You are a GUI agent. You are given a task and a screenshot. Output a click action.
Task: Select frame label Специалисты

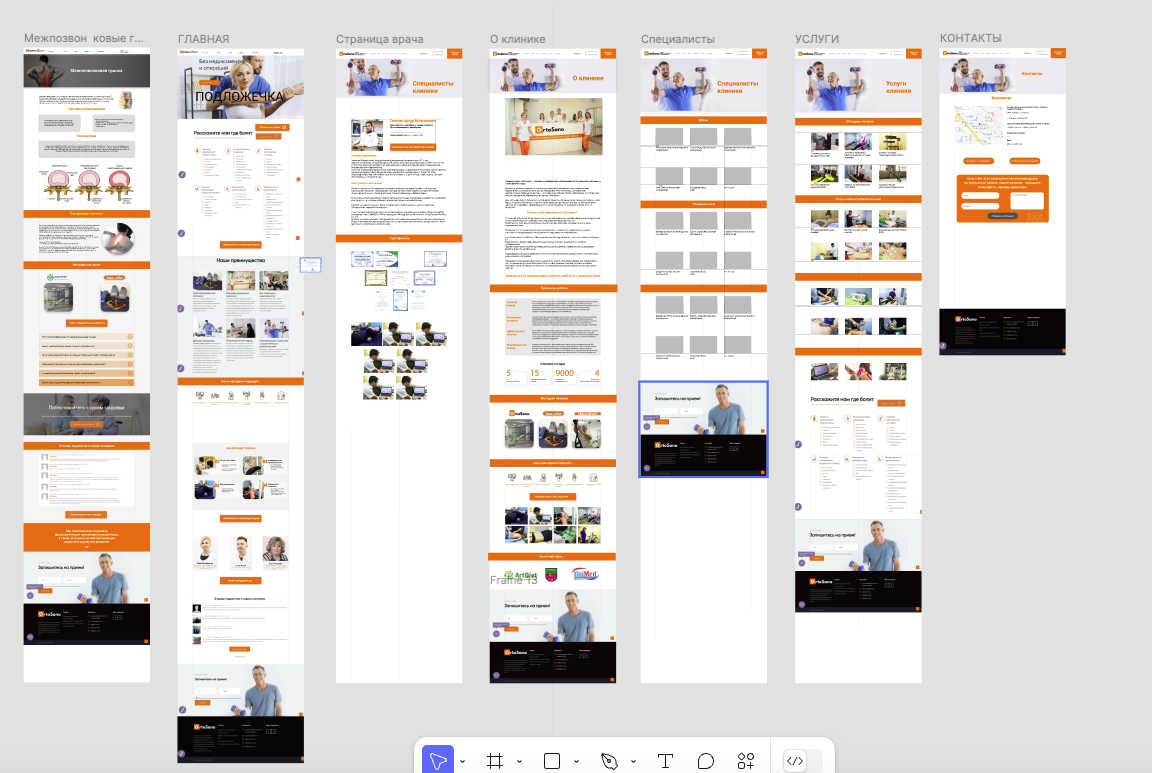pos(678,39)
